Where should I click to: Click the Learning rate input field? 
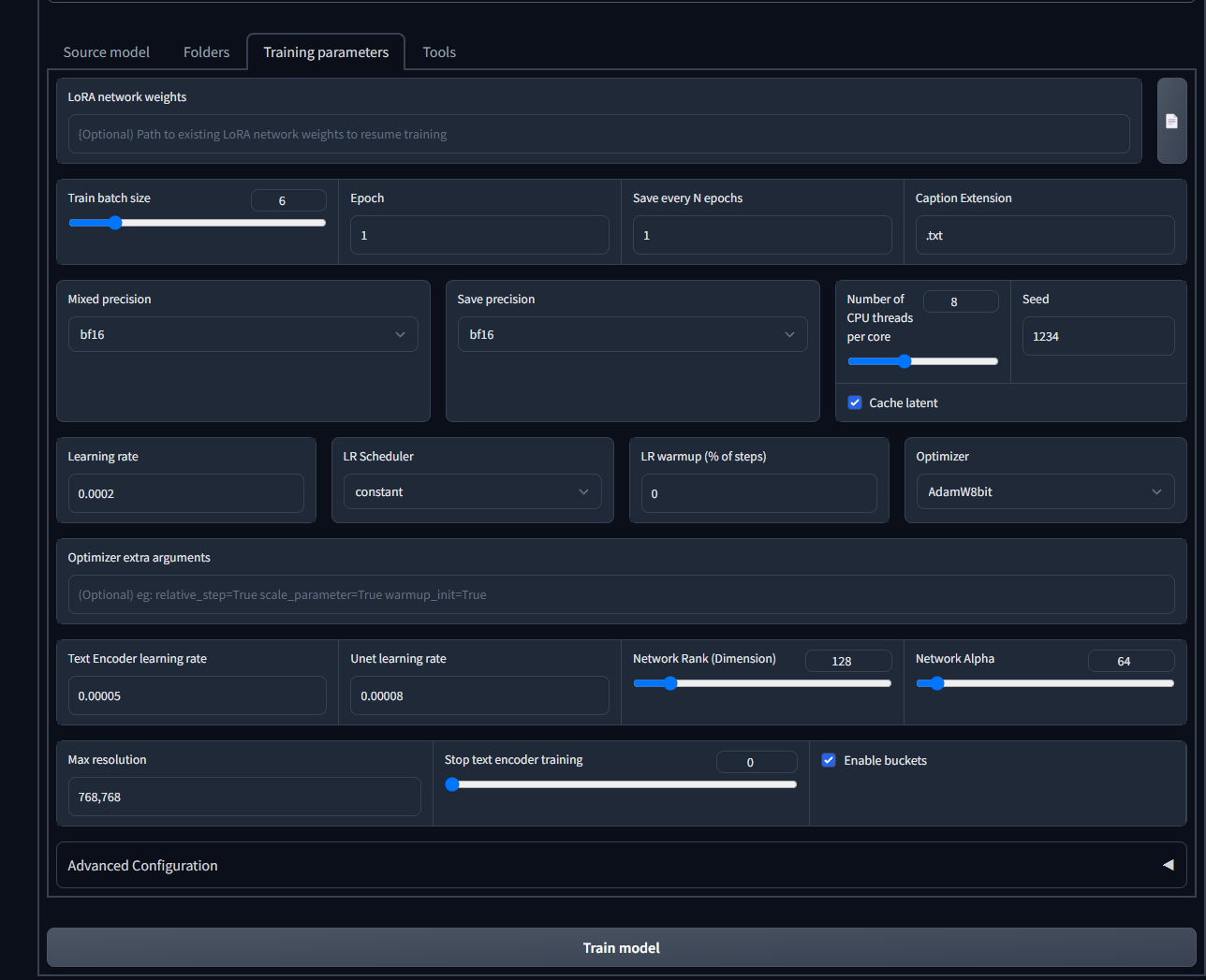click(185, 494)
